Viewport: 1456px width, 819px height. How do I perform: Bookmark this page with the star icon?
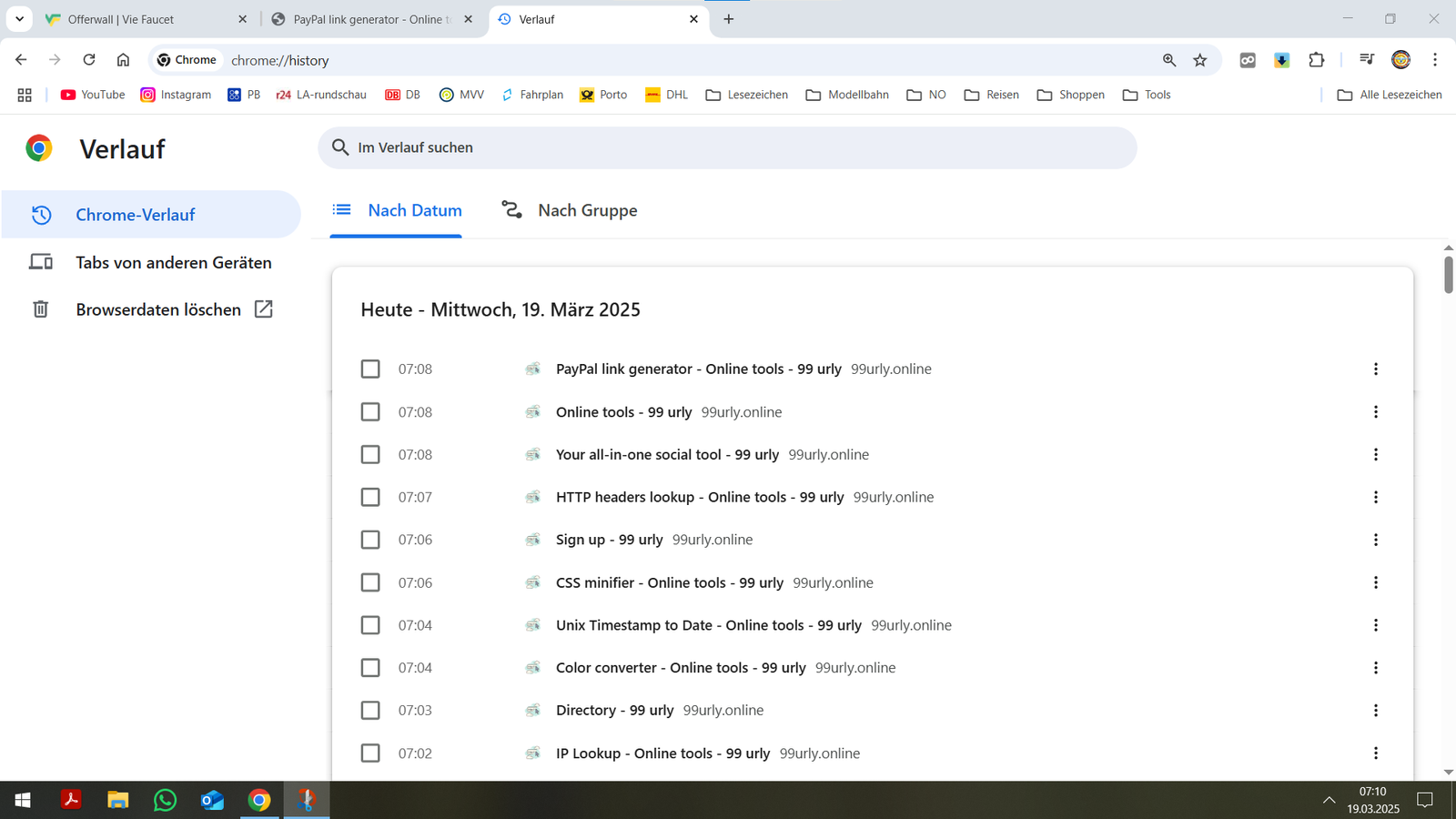(x=1200, y=60)
